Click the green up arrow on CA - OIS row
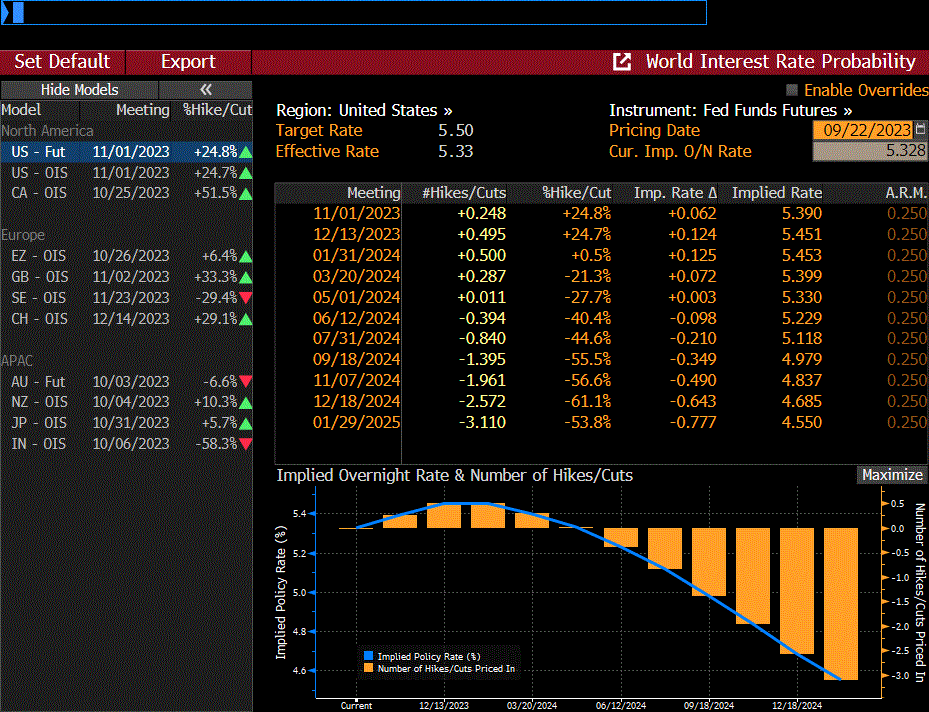The image size is (929, 712). coord(245,194)
